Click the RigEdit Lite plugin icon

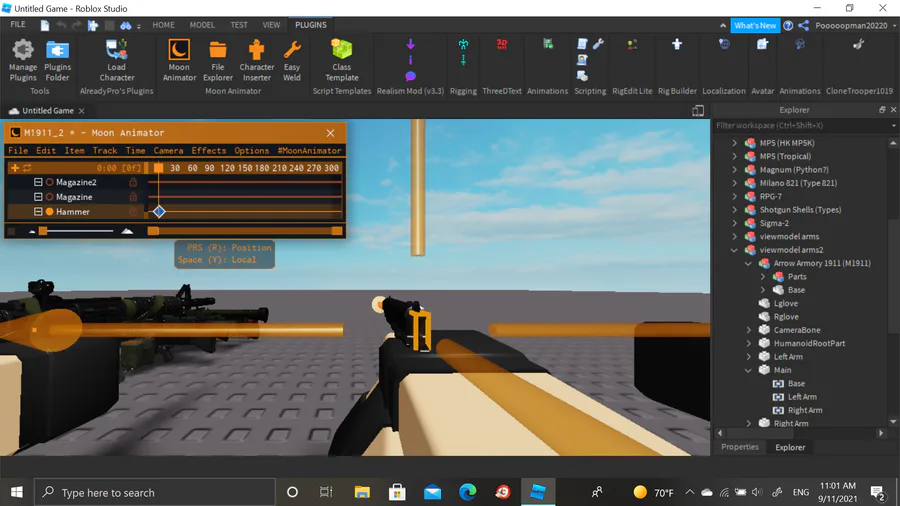(632, 44)
